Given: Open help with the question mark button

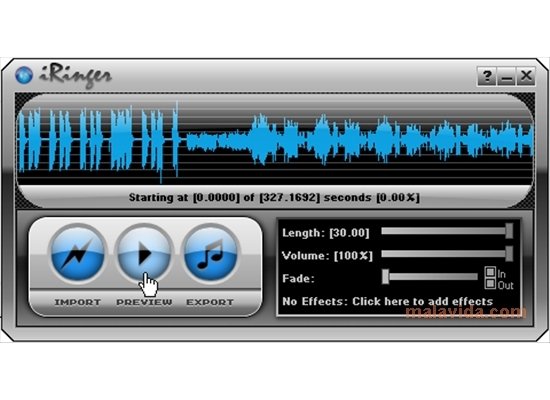Looking at the screenshot, I should [x=487, y=76].
